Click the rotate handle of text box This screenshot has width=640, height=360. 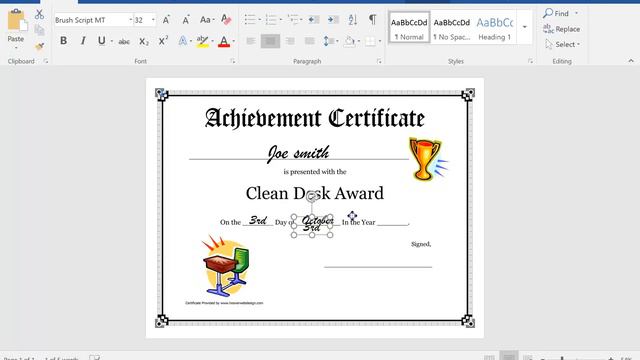[312, 197]
